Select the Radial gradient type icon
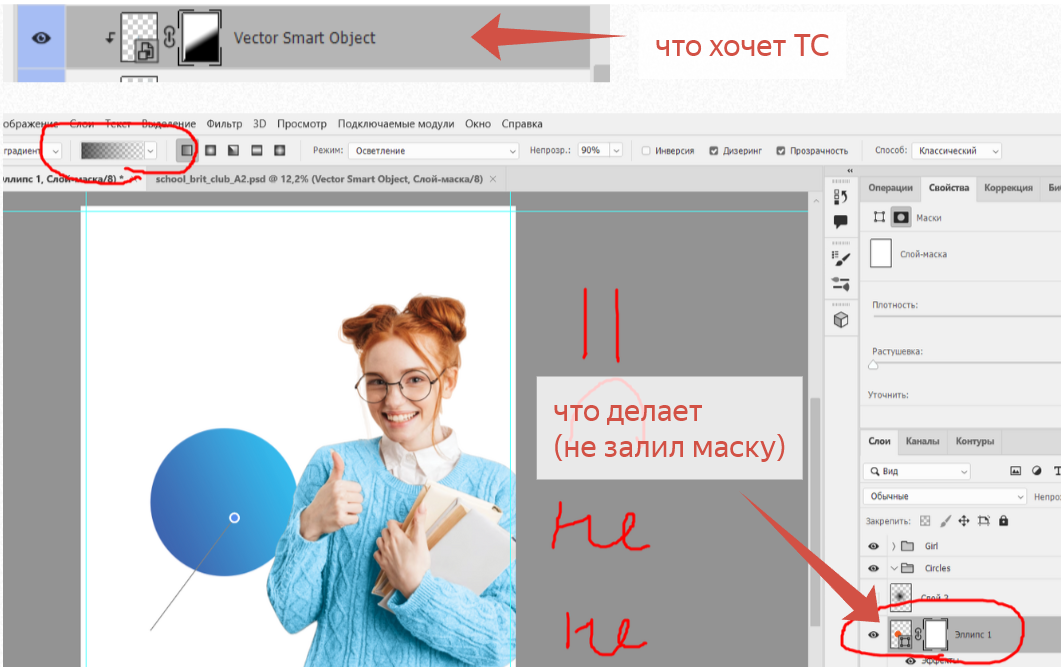The width and height of the screenshot is (1061, 667). pos(210,150)
